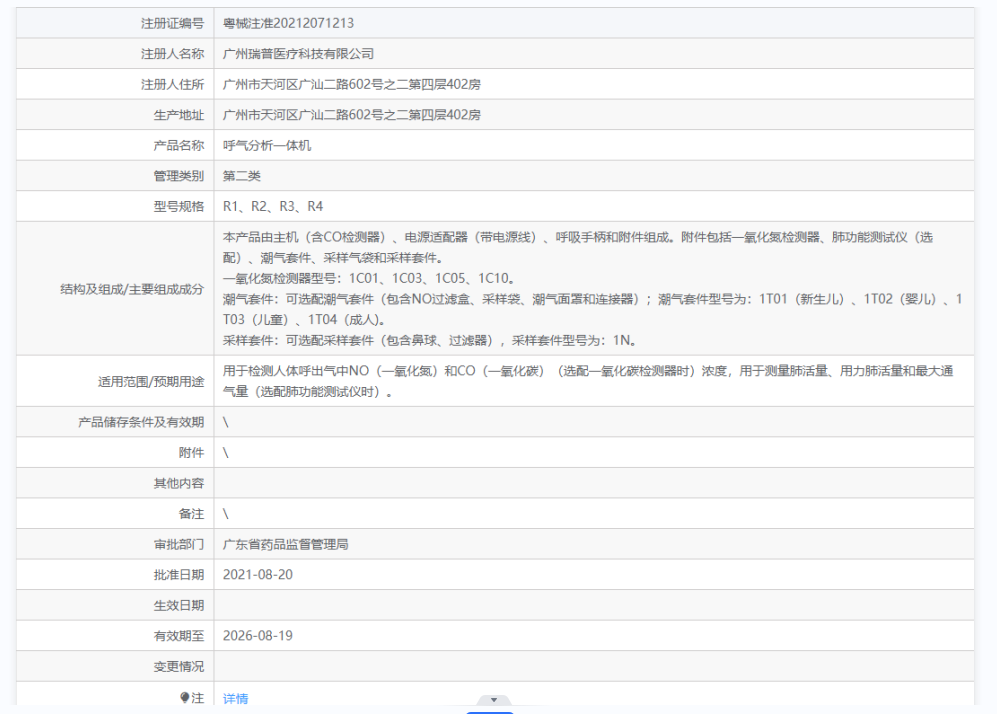Viewport: 997px width, 714px height.
Task: Click the 批准日期 label
Action: point(179,575)
